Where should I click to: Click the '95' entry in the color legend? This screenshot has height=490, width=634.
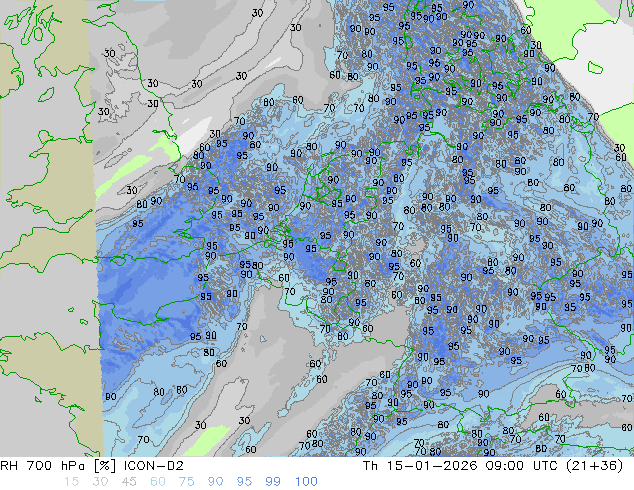[244, 482]
